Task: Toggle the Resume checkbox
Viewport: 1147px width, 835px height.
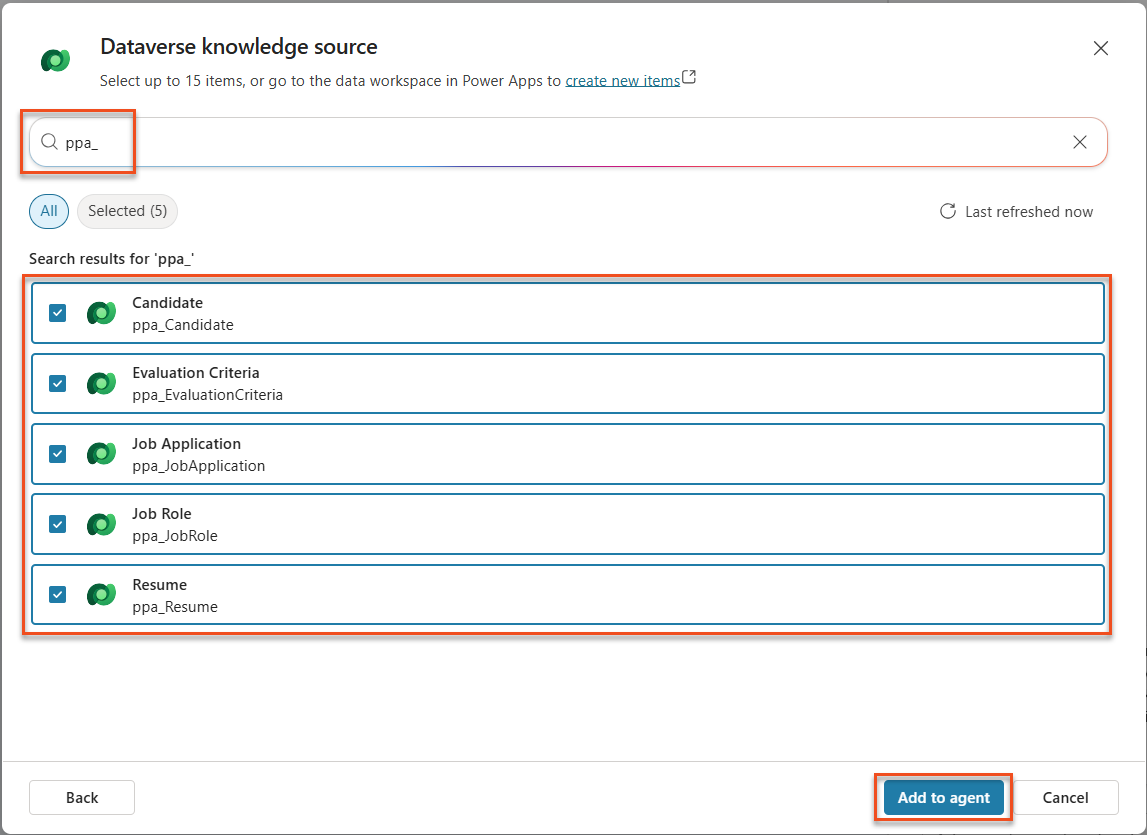Action: pyautogui.click(x=58, y=594)
